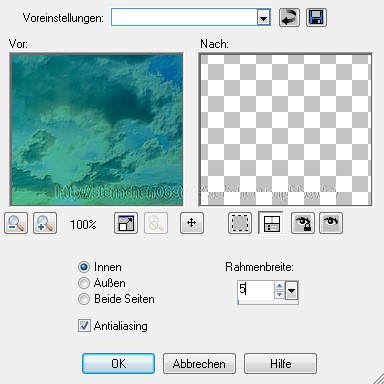This screenshot has width=384, height=384.
Task: Toggle the selection marquee preview icon
Action: click(240, 223)
